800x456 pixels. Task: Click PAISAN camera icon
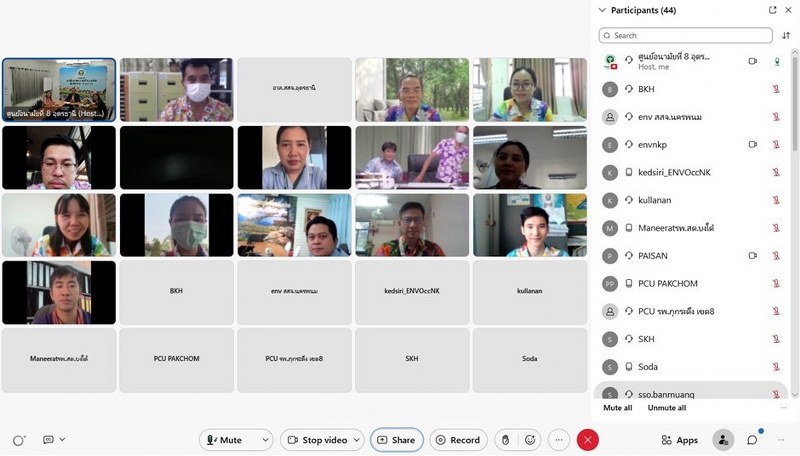click(x=753, y=256)
